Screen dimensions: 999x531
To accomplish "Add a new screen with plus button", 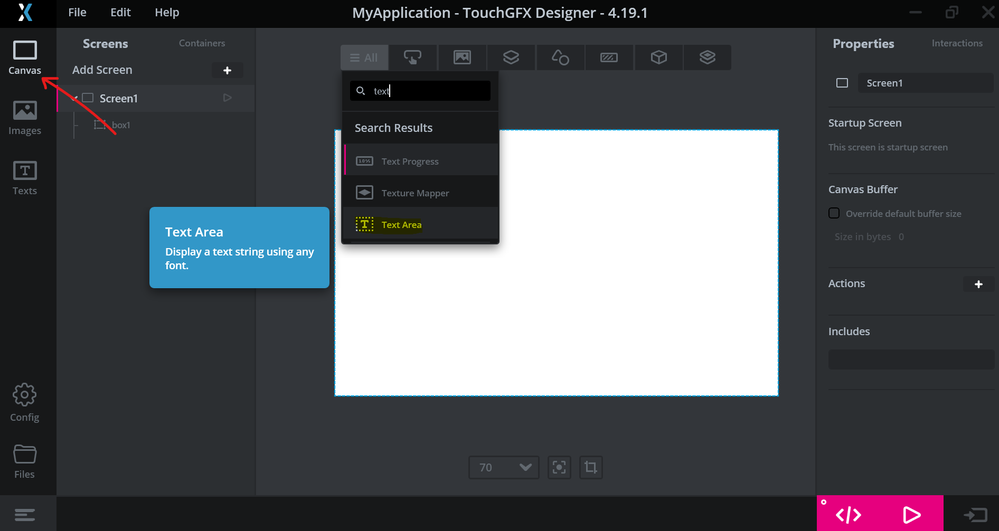I will click(227, 70).
